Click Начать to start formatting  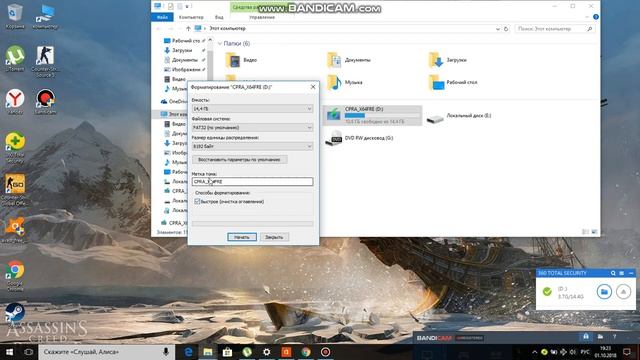242,237
